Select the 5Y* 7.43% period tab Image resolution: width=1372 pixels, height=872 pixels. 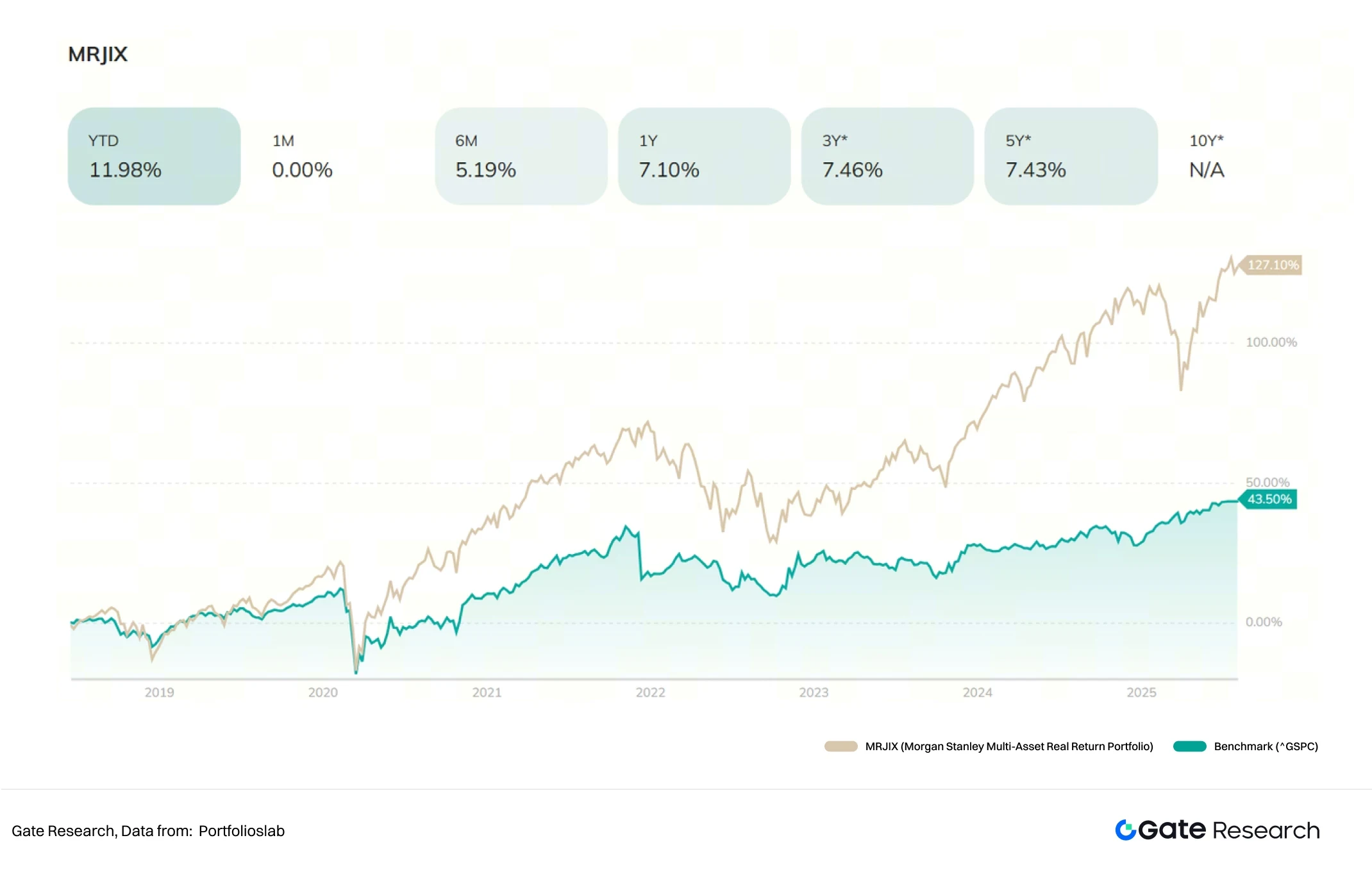point(1071,156)
